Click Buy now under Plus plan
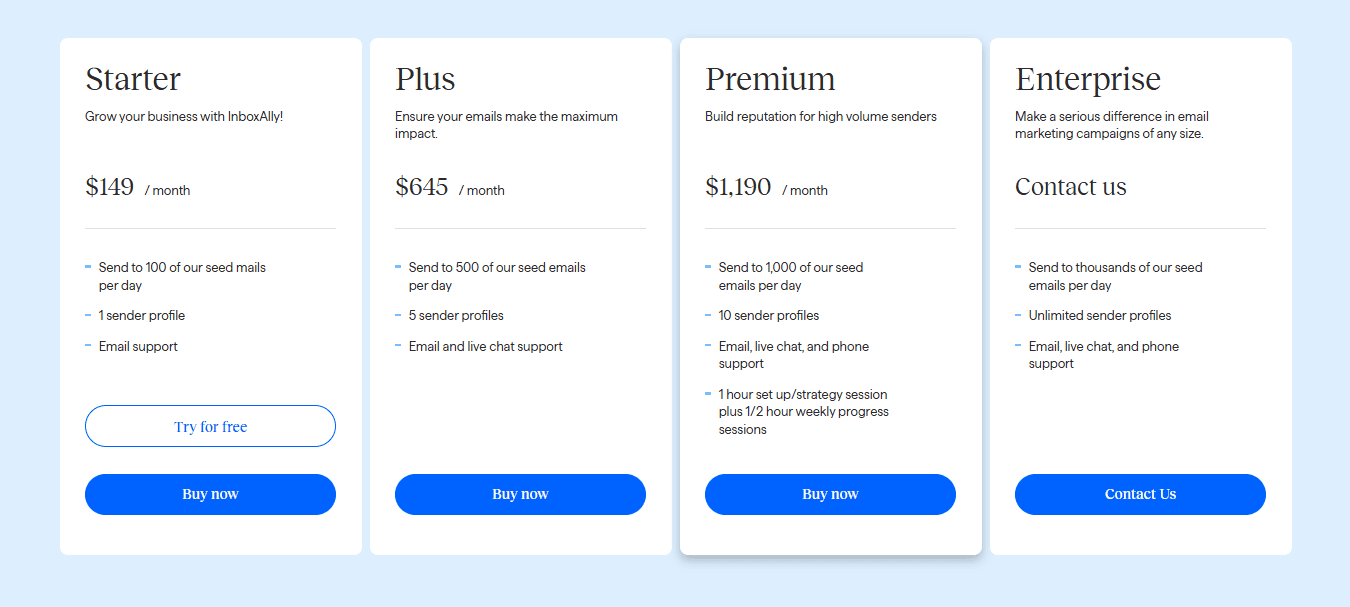The image size is (1350, 607). 520,494
